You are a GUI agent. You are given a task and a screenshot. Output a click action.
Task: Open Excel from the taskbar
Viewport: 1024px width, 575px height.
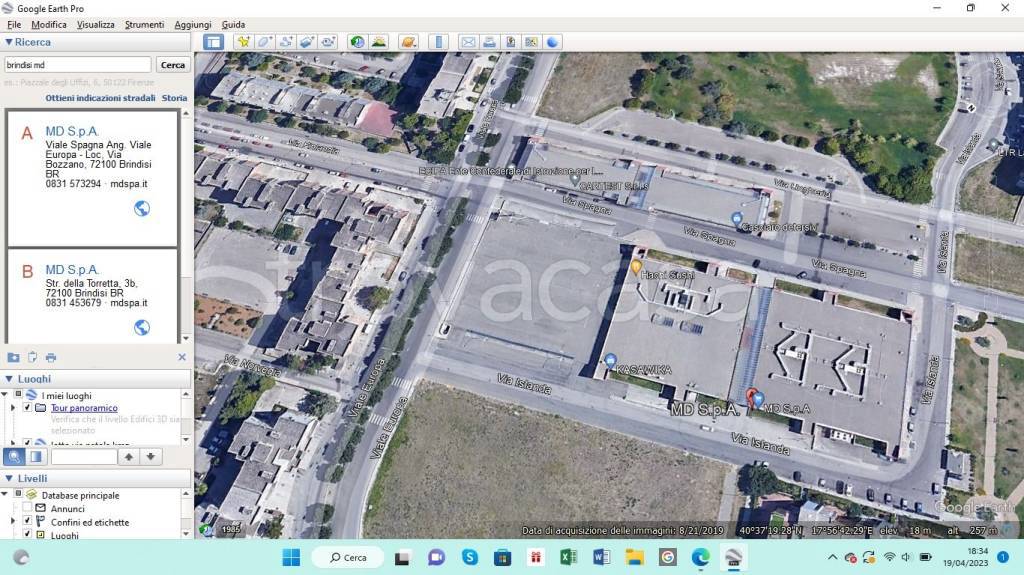[x=568, y=557]
